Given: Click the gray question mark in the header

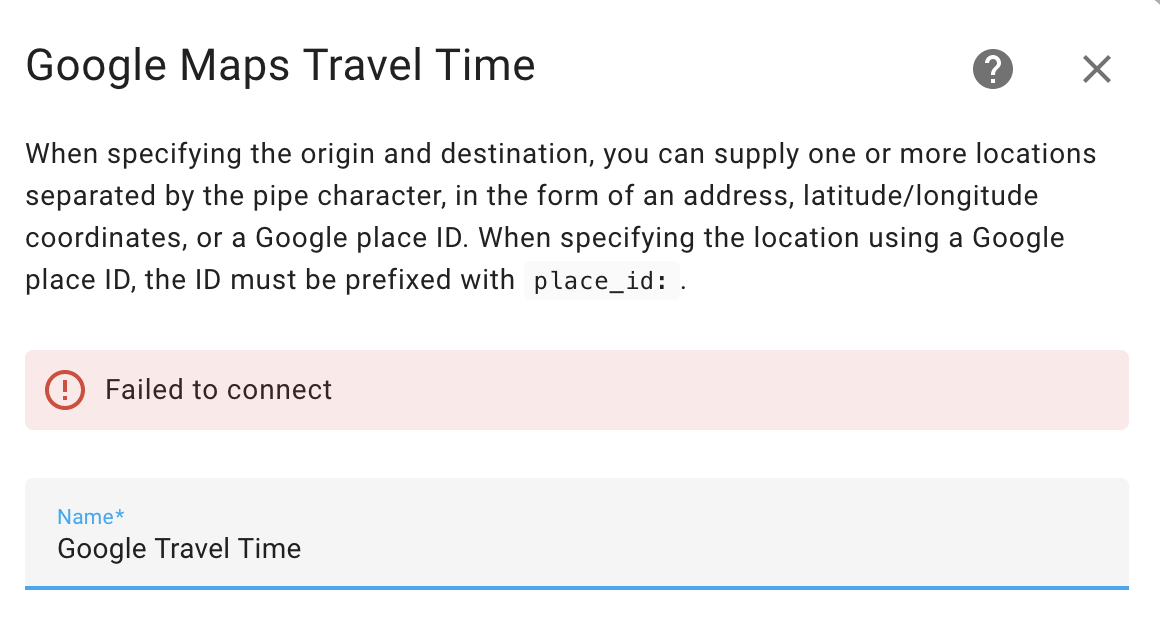Looking at the screenshot, I should 993,69.
